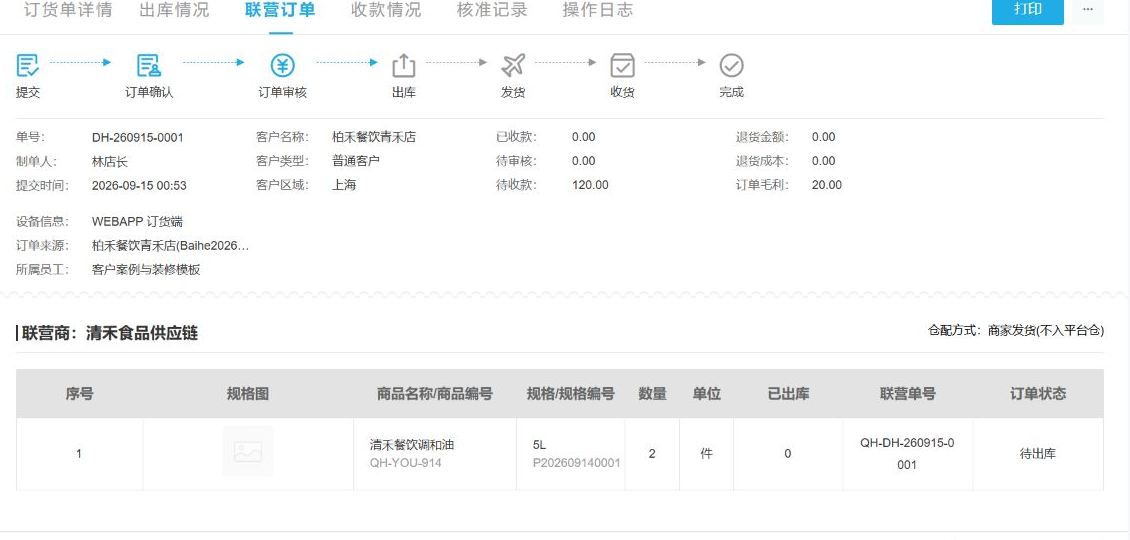Click product name 清禾餐饮调和油
Viewport: 1130px width, 540px height.
(412, 446)
